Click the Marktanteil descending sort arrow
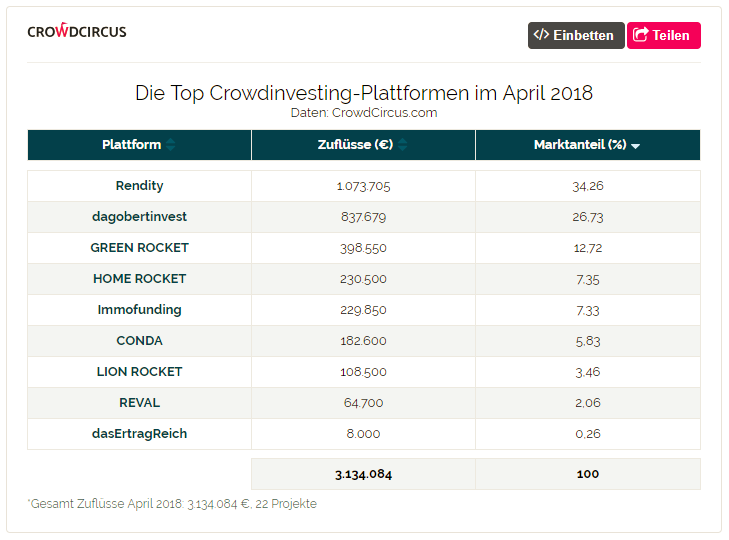 [x=636, y=146]
